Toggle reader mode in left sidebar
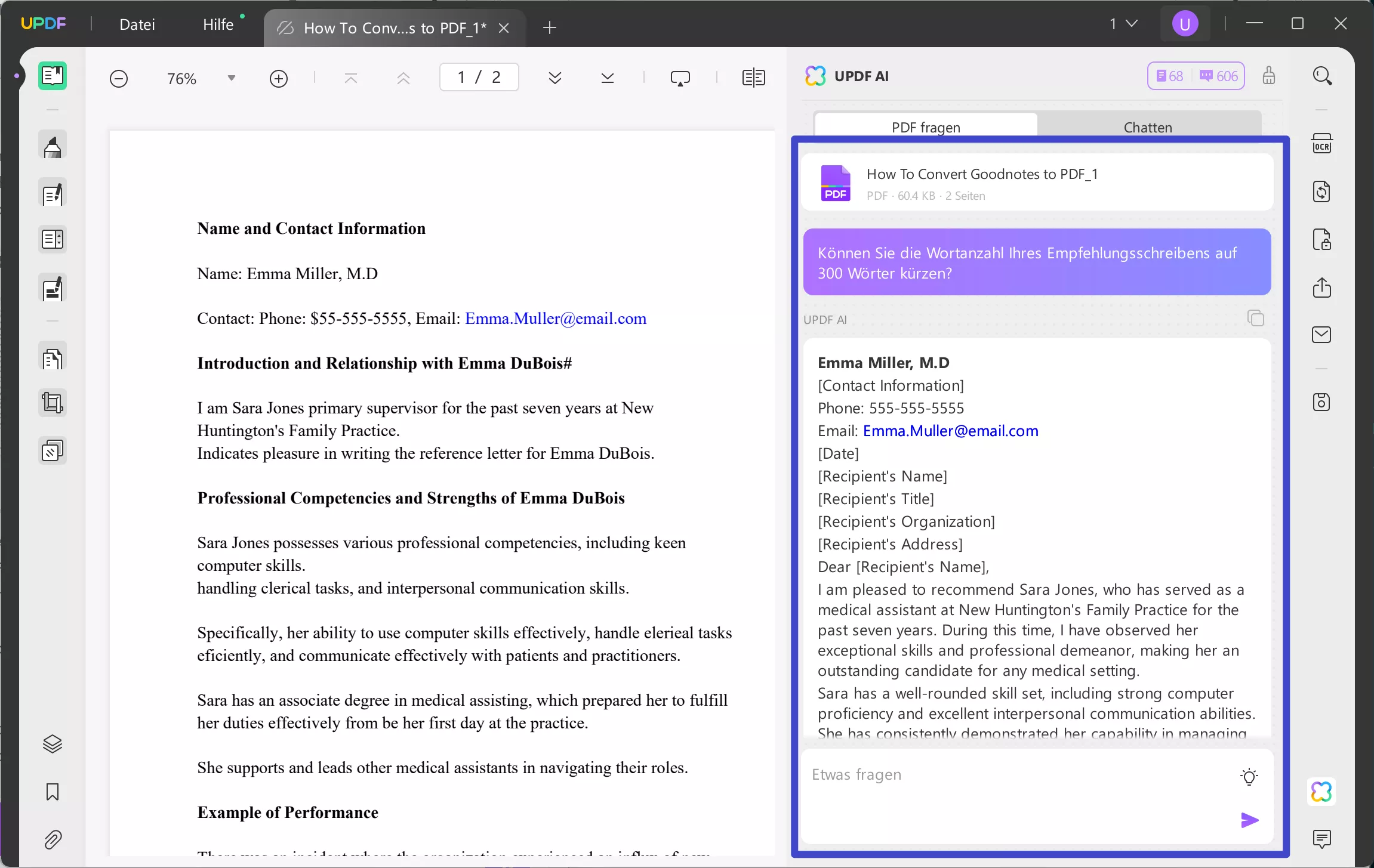The height and width of the screenshot is (868, 1374). 53,76
